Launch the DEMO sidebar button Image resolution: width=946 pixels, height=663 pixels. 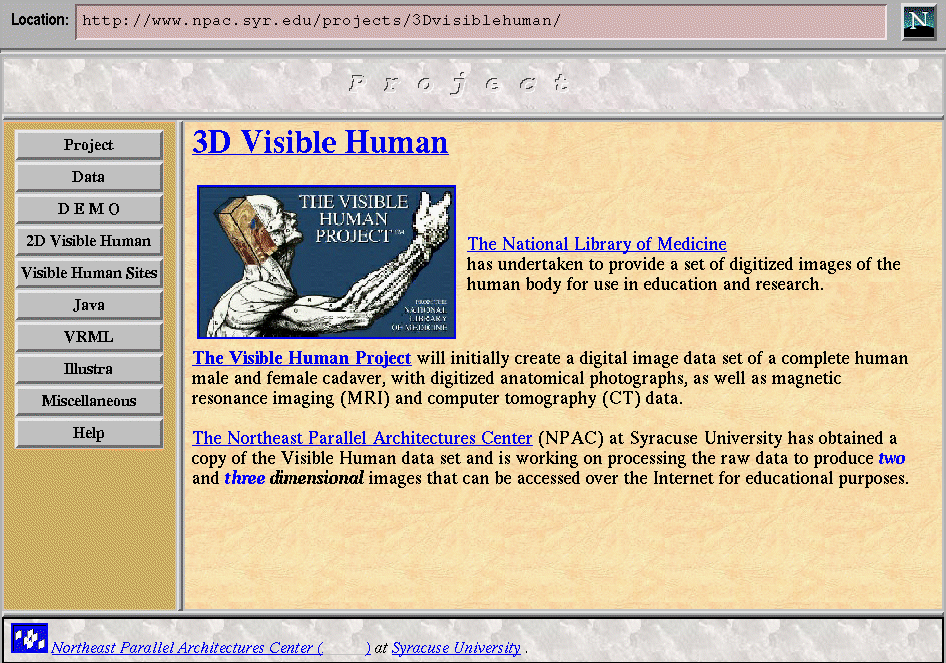click(x=89, y=209)
